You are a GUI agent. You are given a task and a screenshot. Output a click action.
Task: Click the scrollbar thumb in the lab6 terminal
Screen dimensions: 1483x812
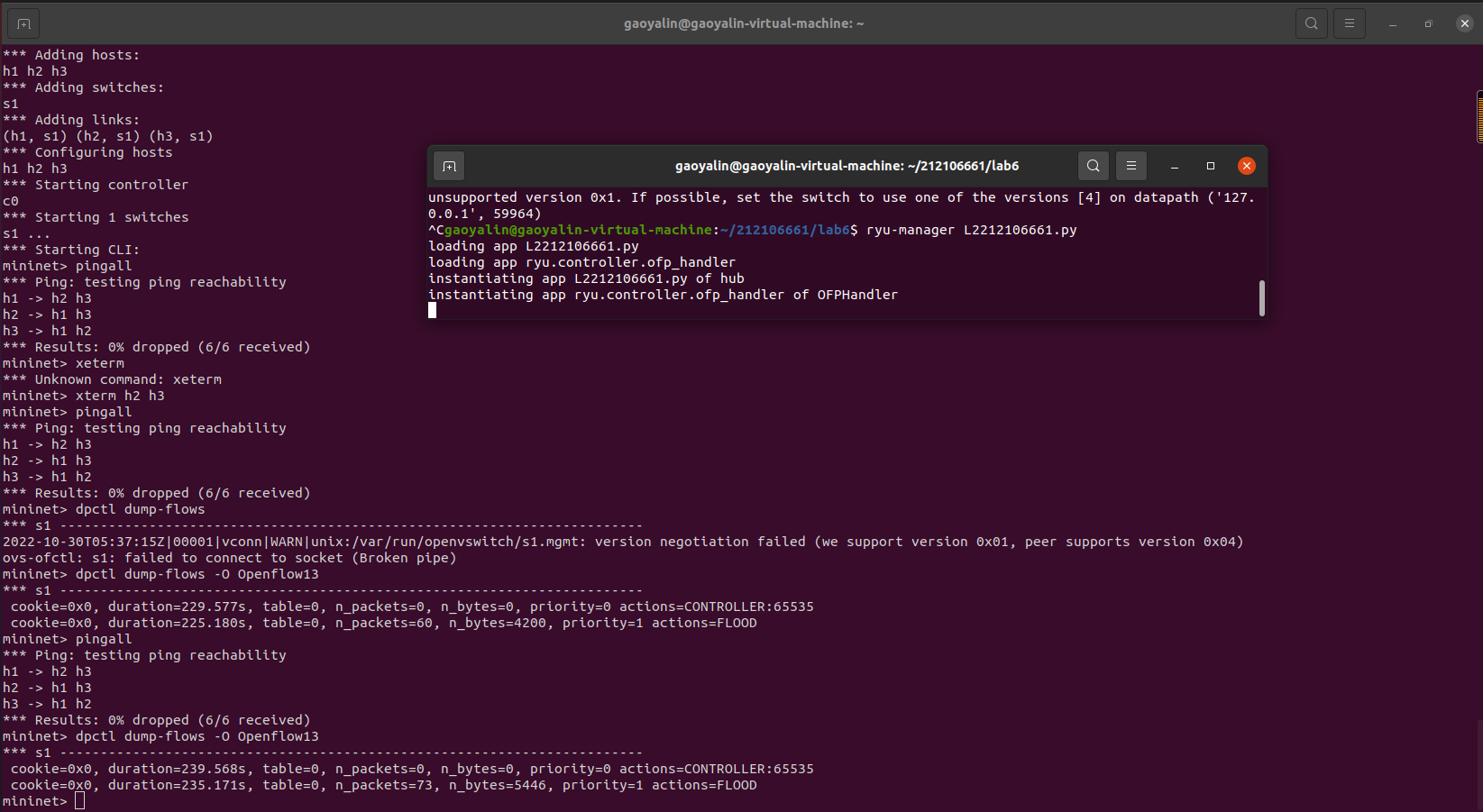tap(1262, 298)
